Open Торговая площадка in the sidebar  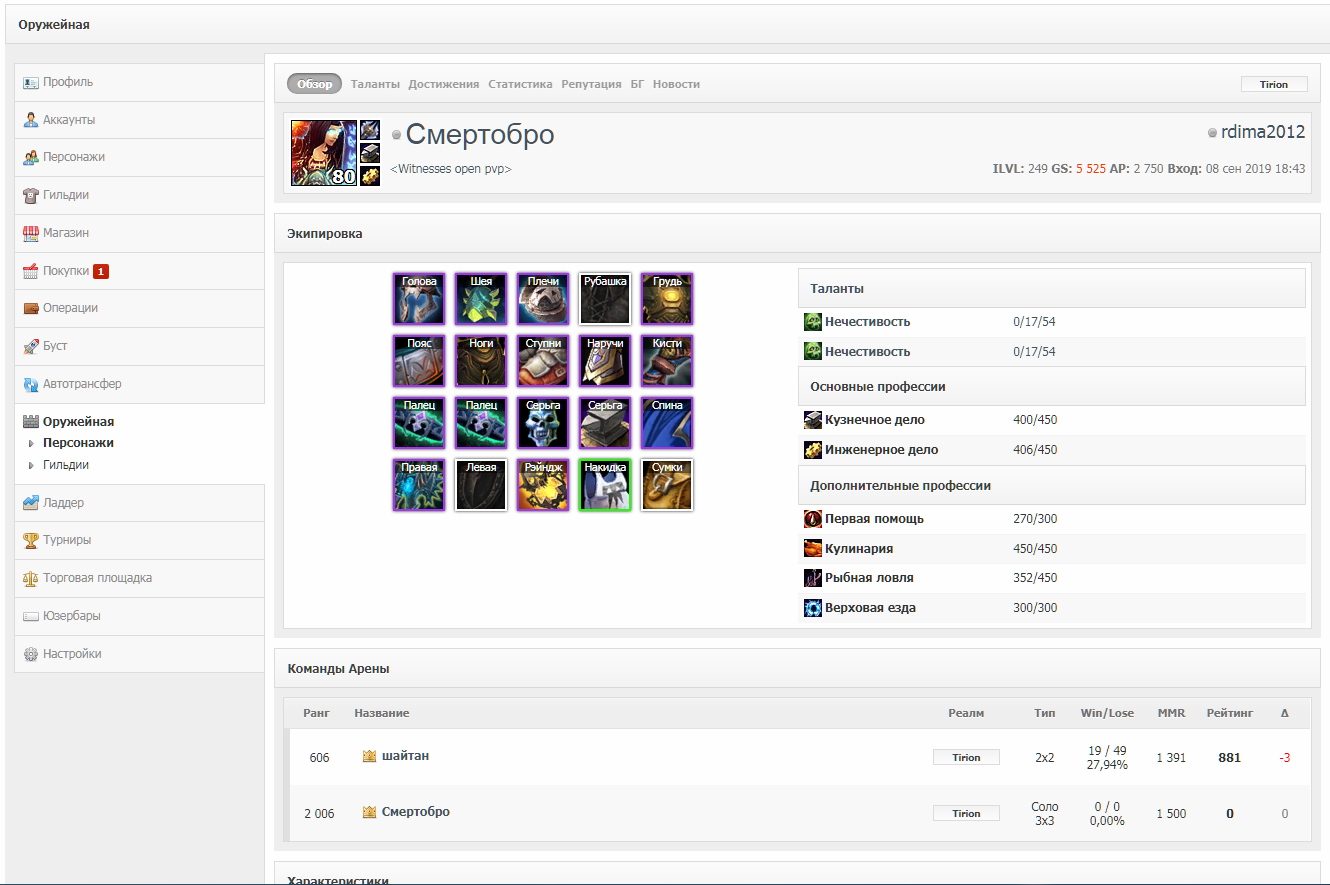click(139, 578)
